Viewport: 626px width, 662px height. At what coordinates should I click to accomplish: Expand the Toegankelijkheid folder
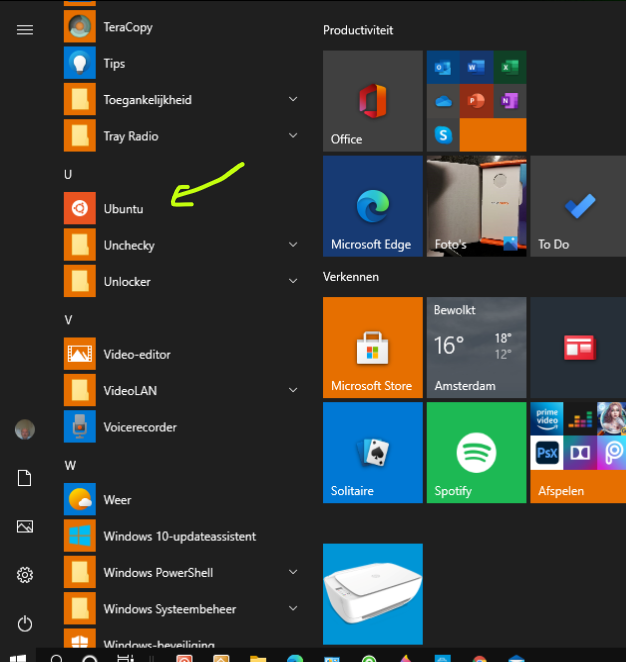pos(293,100)
